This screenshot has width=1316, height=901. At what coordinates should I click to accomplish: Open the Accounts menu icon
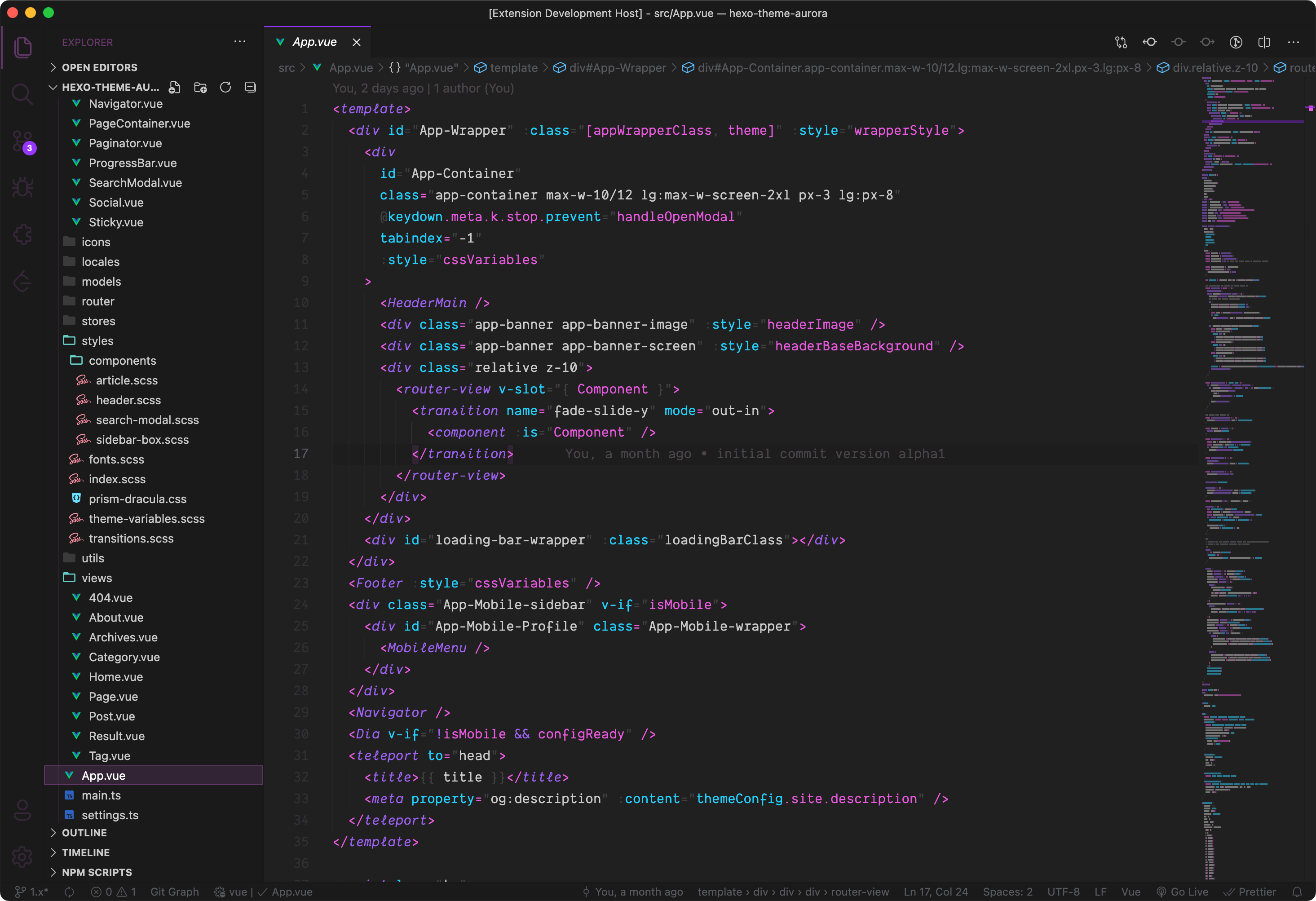pyautogui.click(x=22, y=810)
